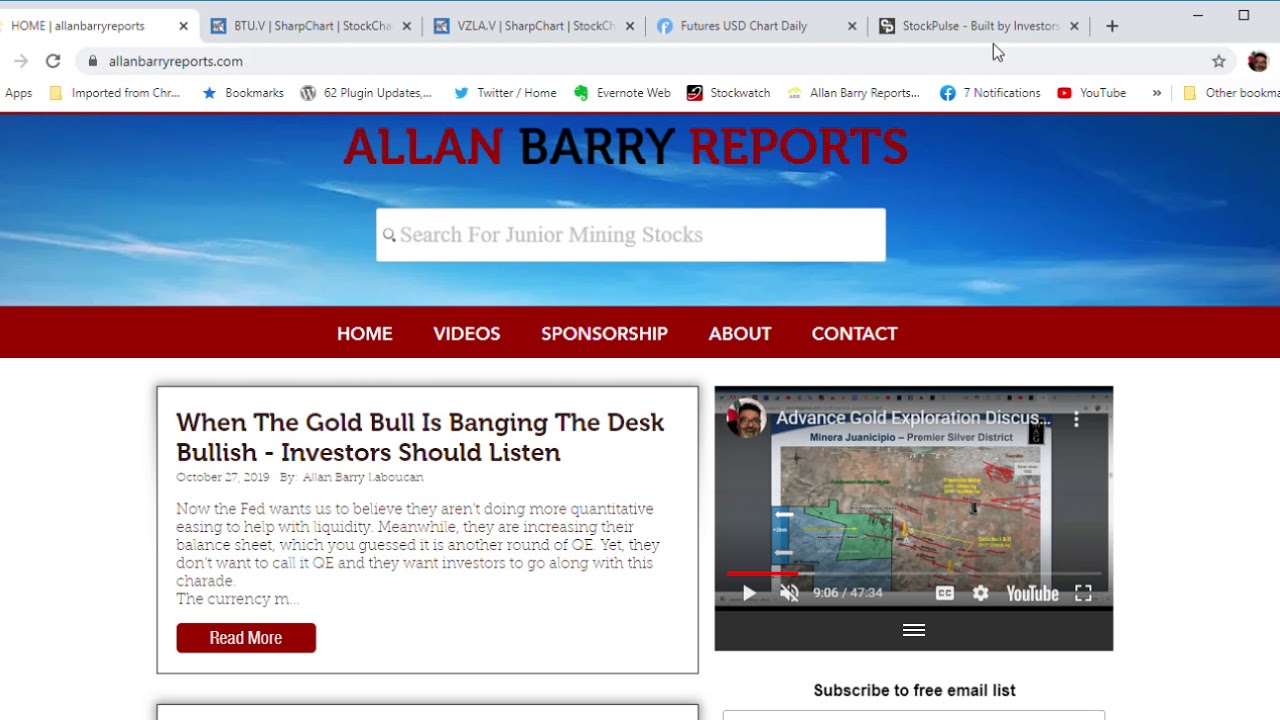Go to the SPONSORSHIP page
1280x720 pixels.
[x=604, y=333]
